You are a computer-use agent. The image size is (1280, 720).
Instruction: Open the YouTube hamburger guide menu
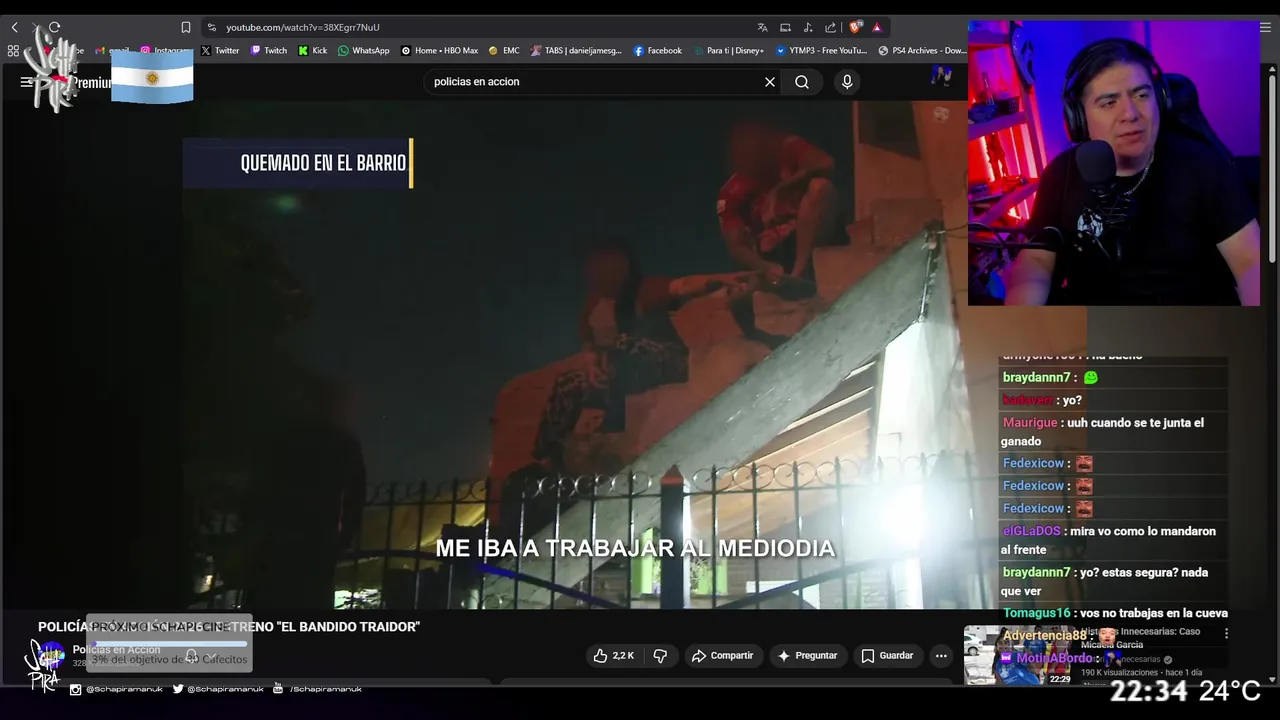click(x=26, y=82)
